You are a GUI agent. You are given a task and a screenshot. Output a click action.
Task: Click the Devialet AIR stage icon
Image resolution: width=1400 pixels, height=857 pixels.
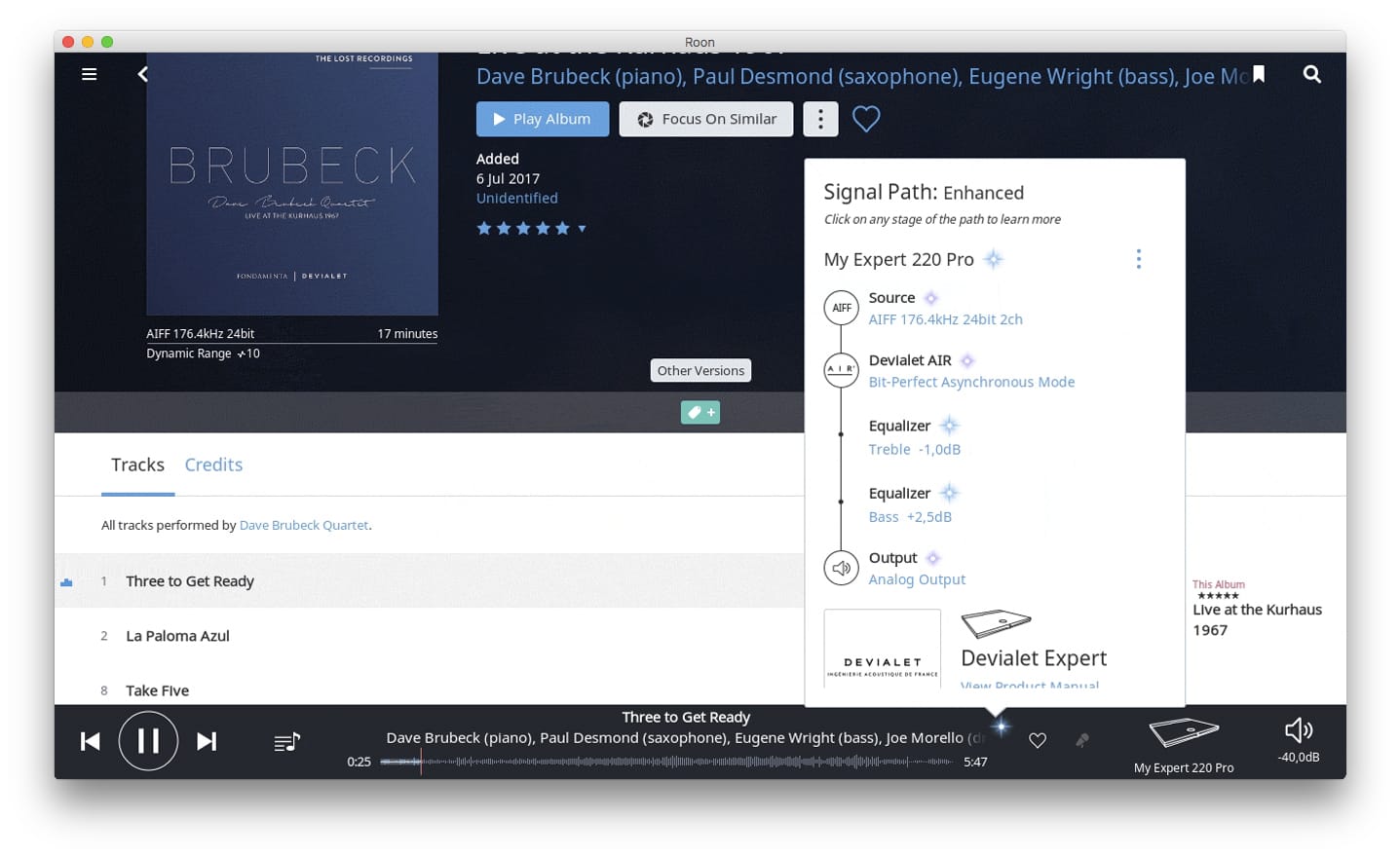tap(841, 370)
